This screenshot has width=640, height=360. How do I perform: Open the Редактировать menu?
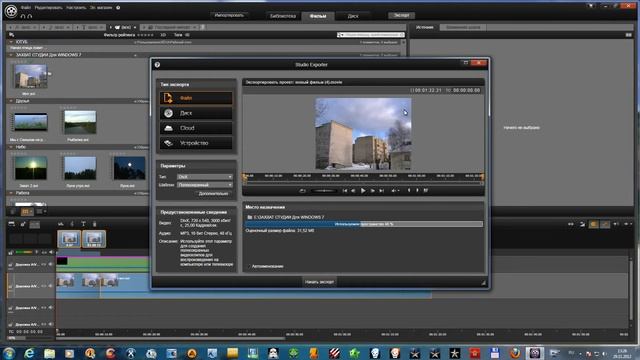pos(49,7)
